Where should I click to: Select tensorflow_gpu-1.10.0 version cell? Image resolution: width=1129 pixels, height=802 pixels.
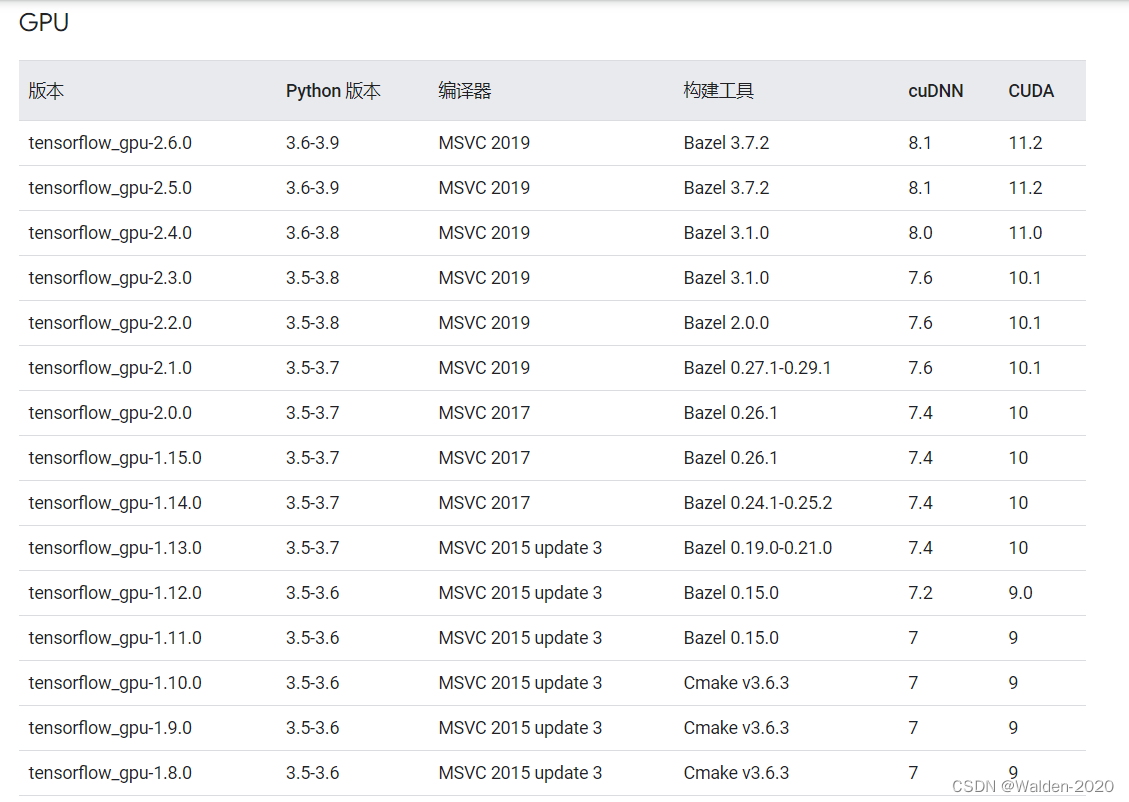tap(115, 683)
